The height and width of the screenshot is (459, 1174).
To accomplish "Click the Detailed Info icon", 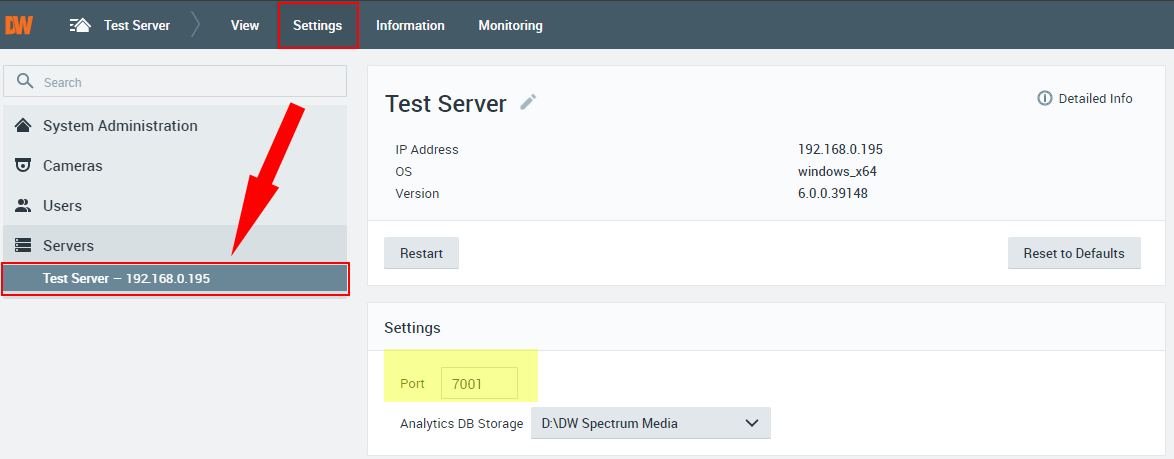I will click(1044, 98).
